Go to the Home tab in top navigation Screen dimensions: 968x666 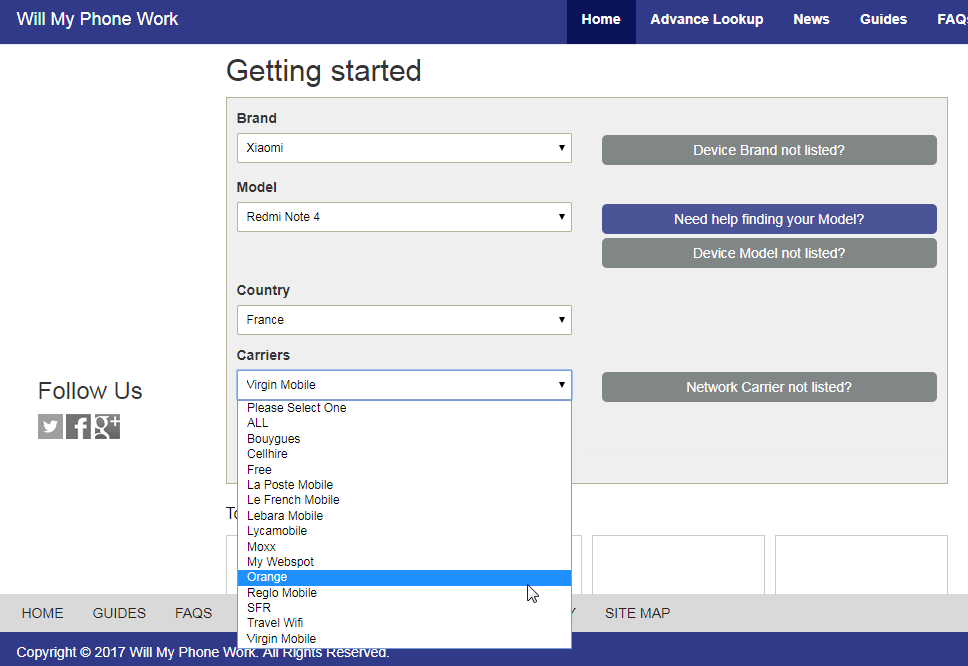pyautogui.click(x=601, y=20)
